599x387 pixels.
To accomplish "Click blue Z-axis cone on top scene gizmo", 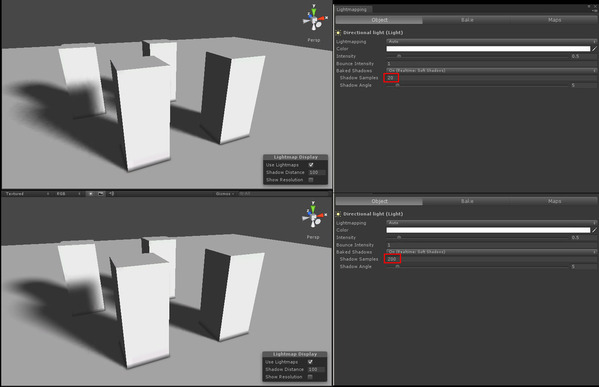I will (309, 16).
